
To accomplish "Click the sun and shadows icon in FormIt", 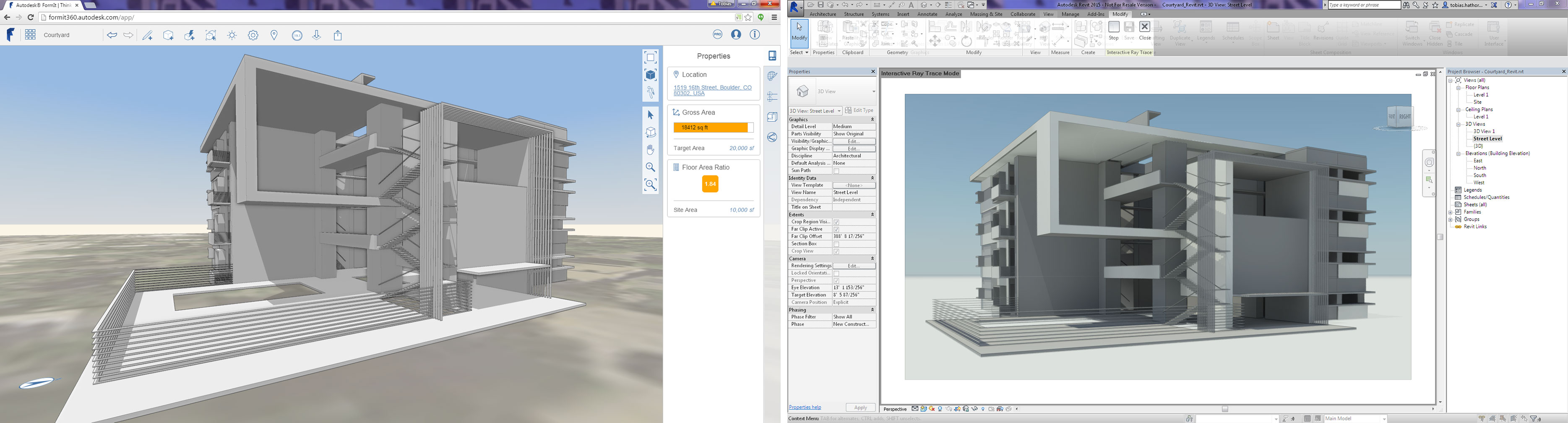I will coord(232,35).
